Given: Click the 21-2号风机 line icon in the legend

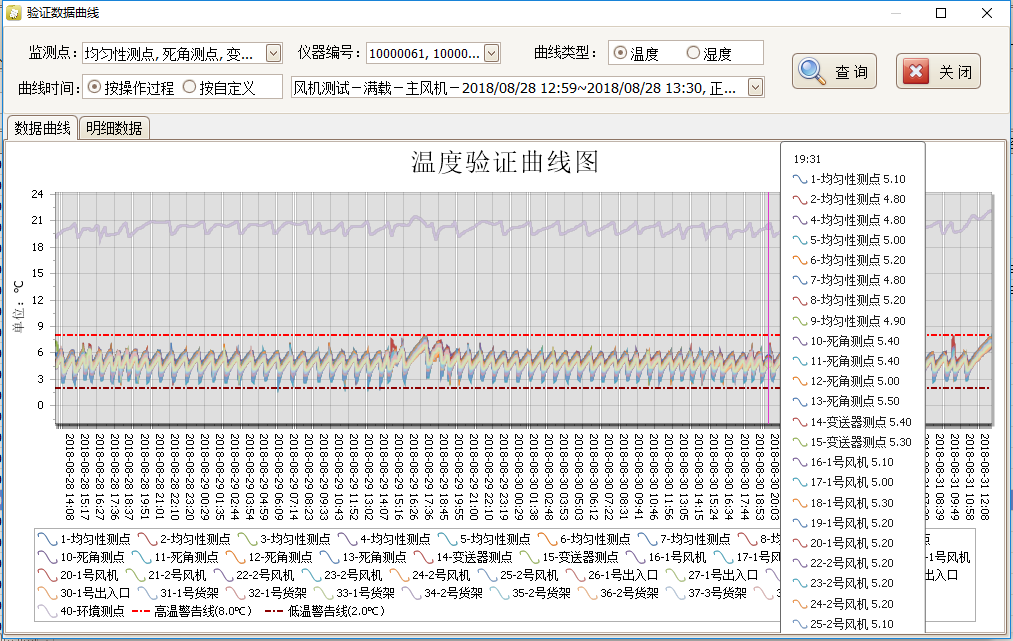Looking at the screenshot, I should point(136,575).
